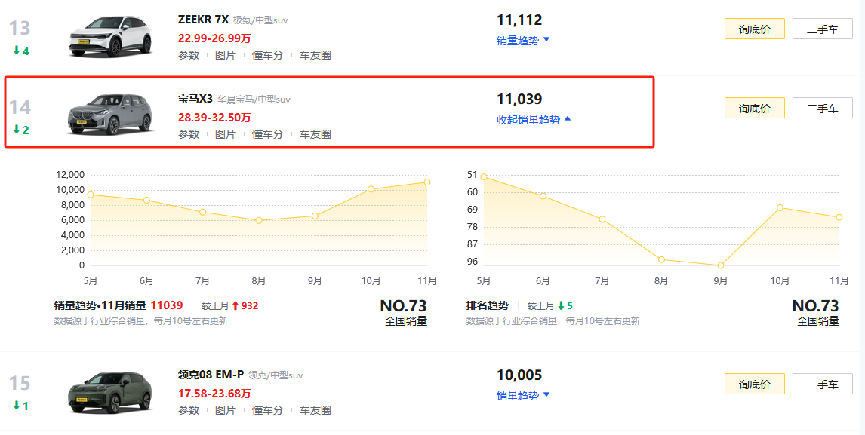Click the 排名趋势 heading
Screen dimensions: 865x435
tap(487, 305)
